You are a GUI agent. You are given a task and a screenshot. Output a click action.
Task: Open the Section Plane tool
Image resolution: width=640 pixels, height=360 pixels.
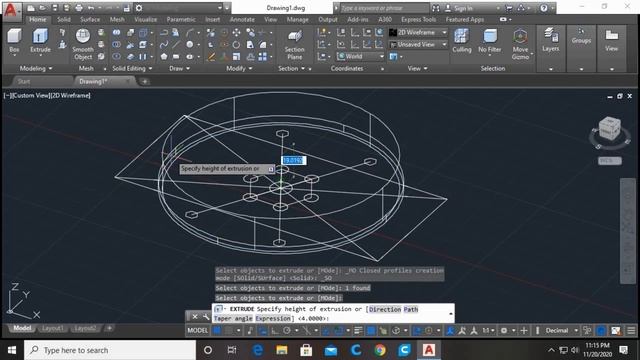tap(294, 44)
